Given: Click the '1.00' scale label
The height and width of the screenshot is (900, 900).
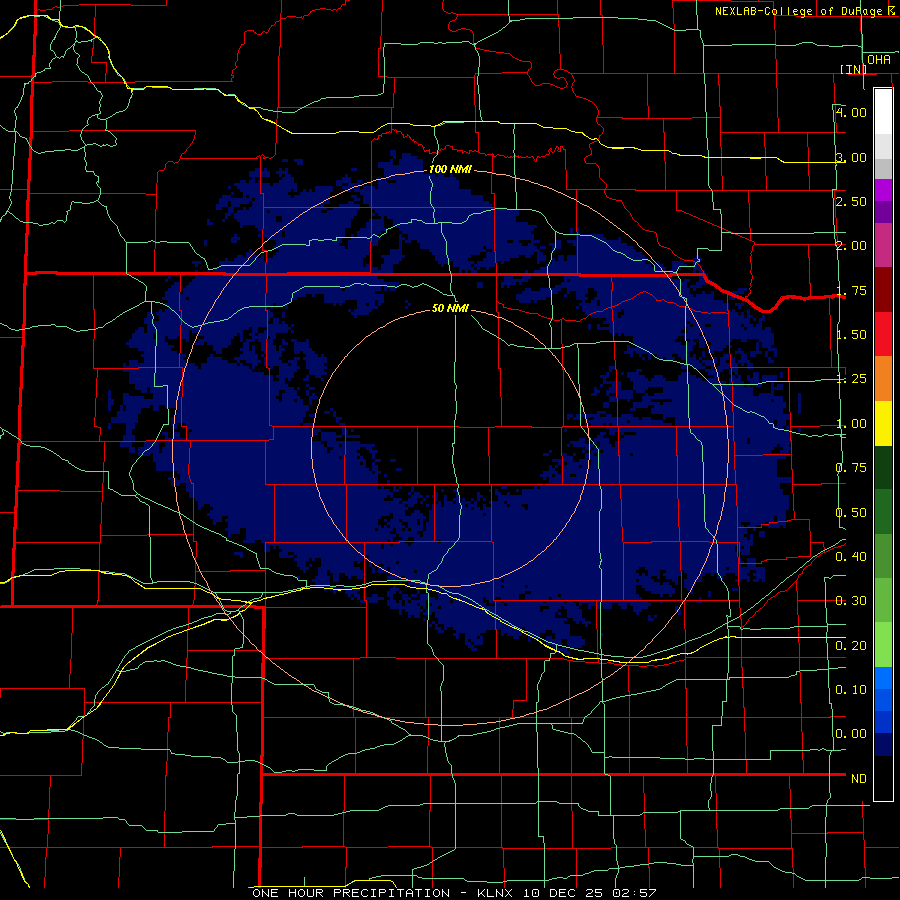Looking at the screenshot, I should pos(851,424).
